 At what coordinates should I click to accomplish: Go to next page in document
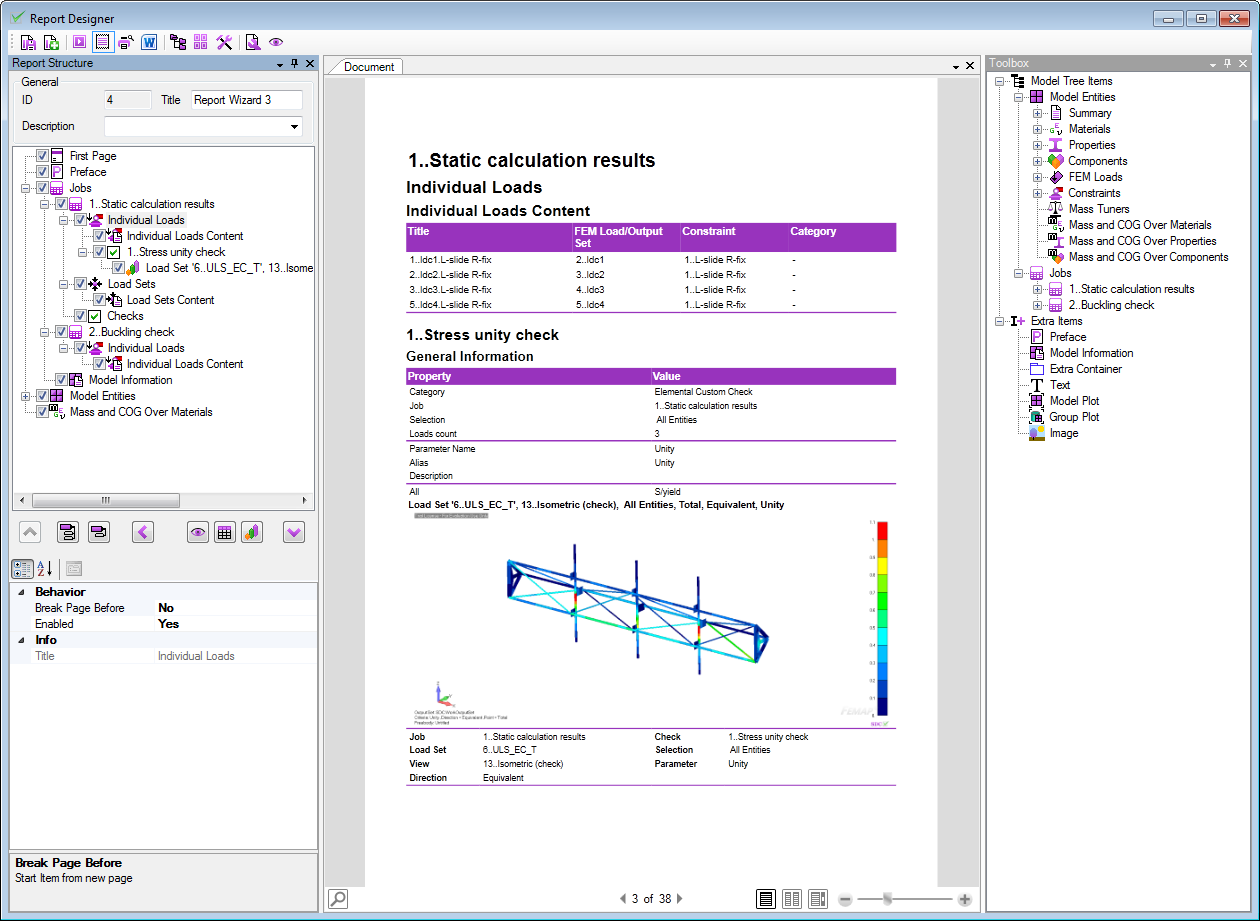(680, 899)
